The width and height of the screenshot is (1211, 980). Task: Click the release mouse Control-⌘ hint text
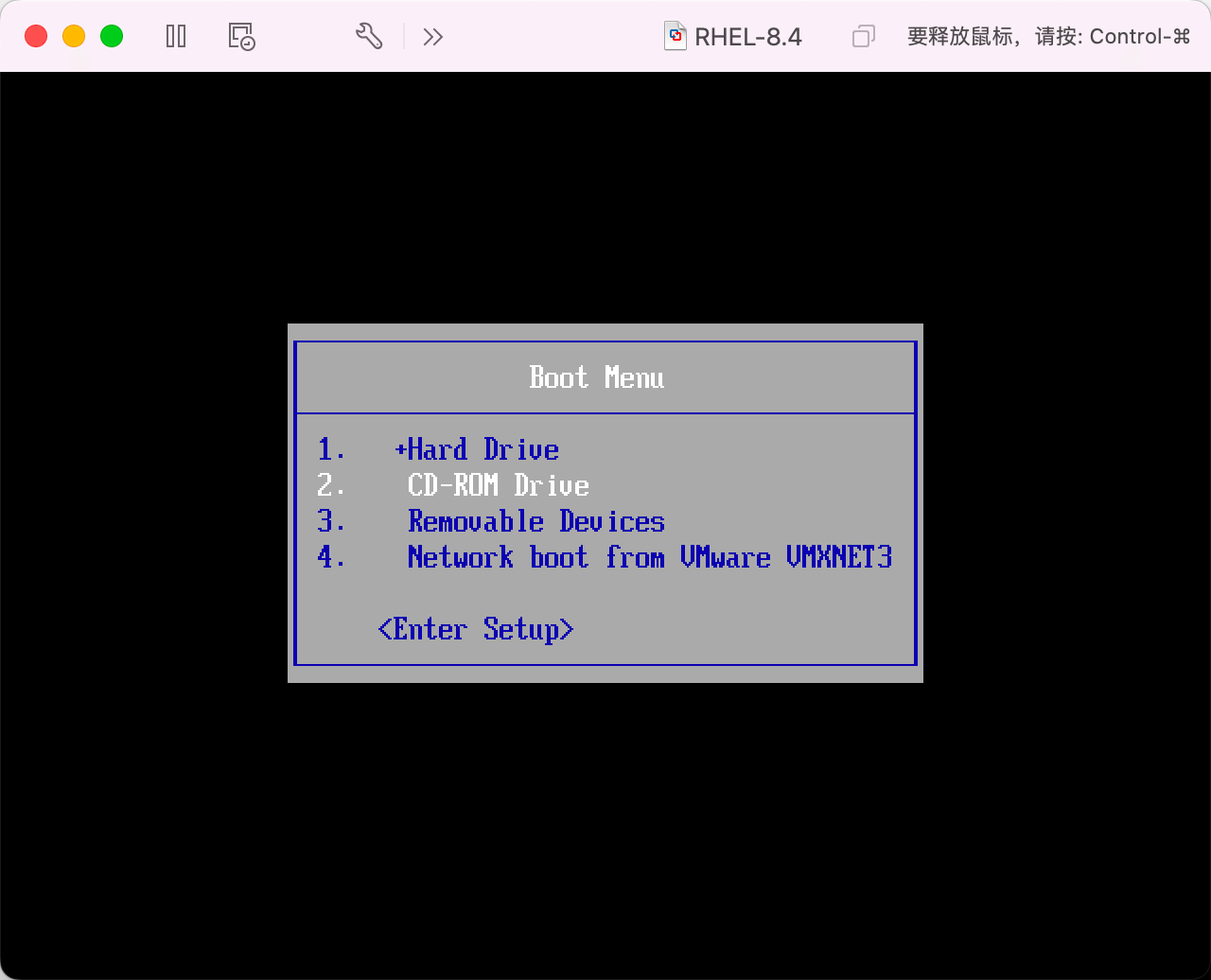(1048, 37)
